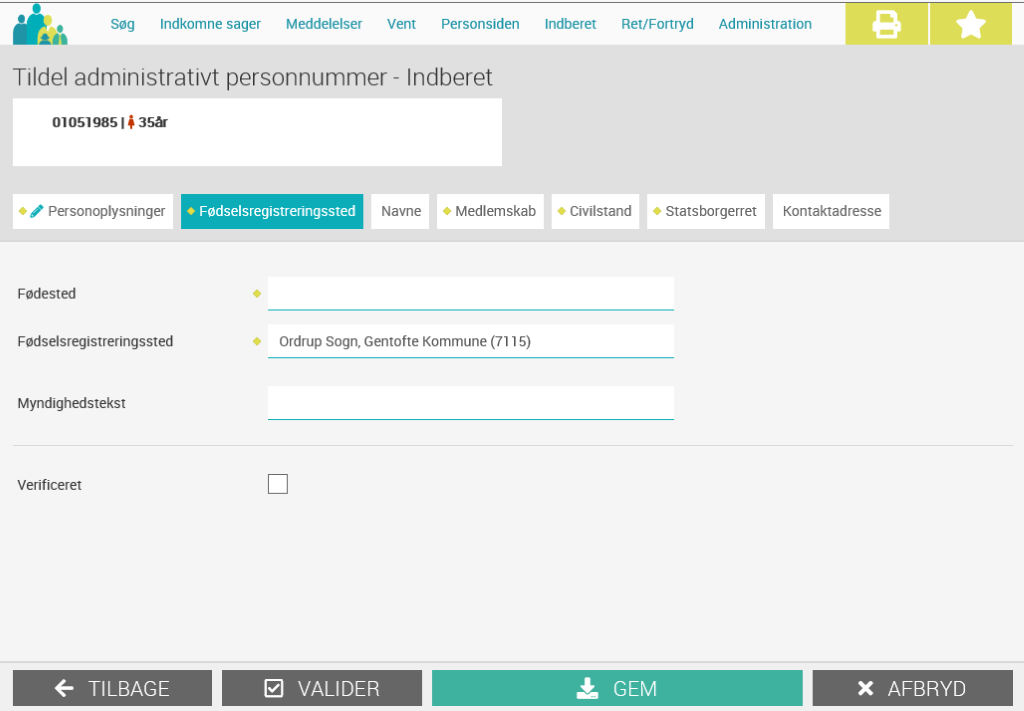
Task: Click the Fødested label
Action: click(x=46, y=294)
